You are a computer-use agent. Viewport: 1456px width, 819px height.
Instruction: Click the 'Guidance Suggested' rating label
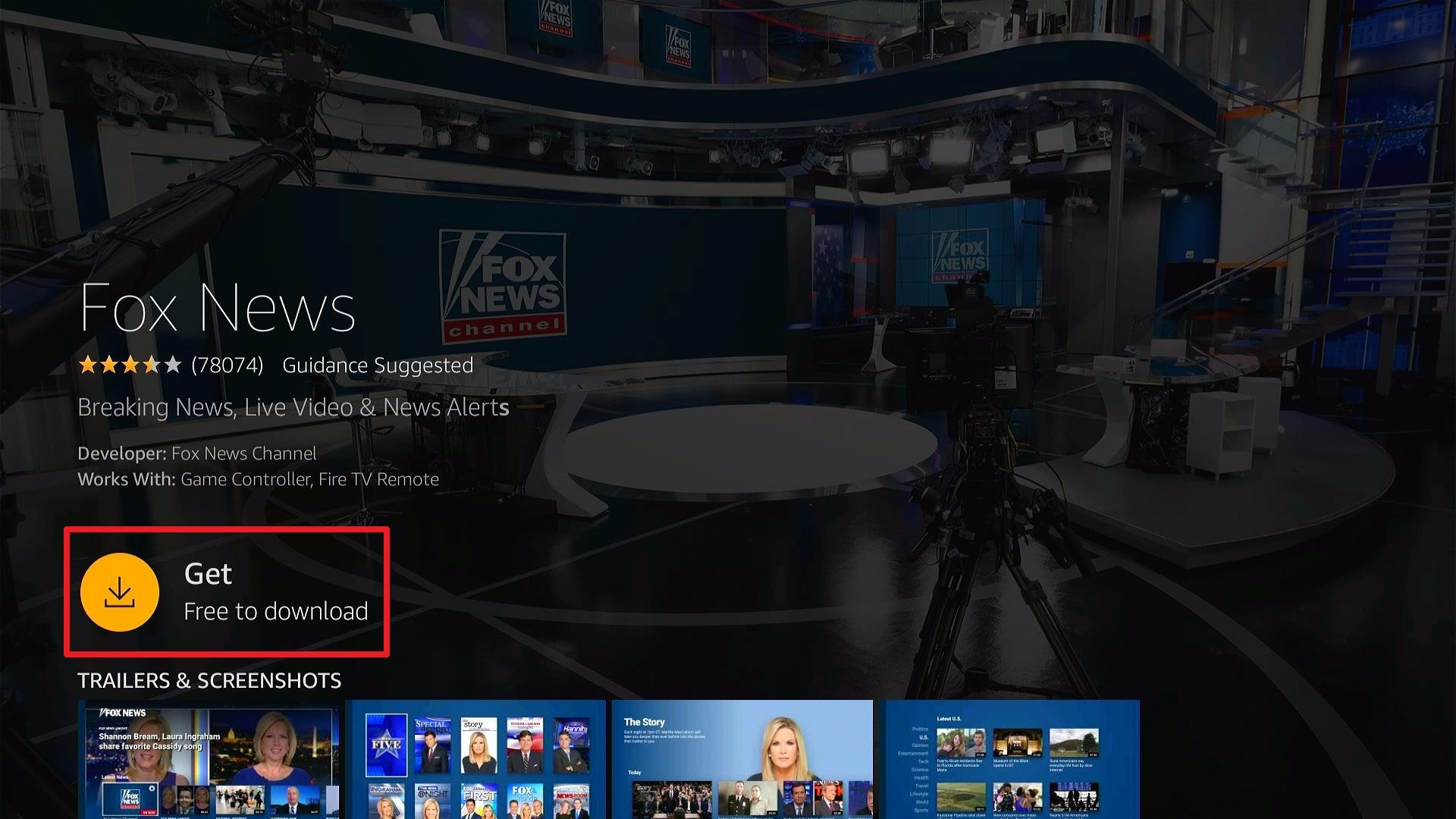[378, 366]
